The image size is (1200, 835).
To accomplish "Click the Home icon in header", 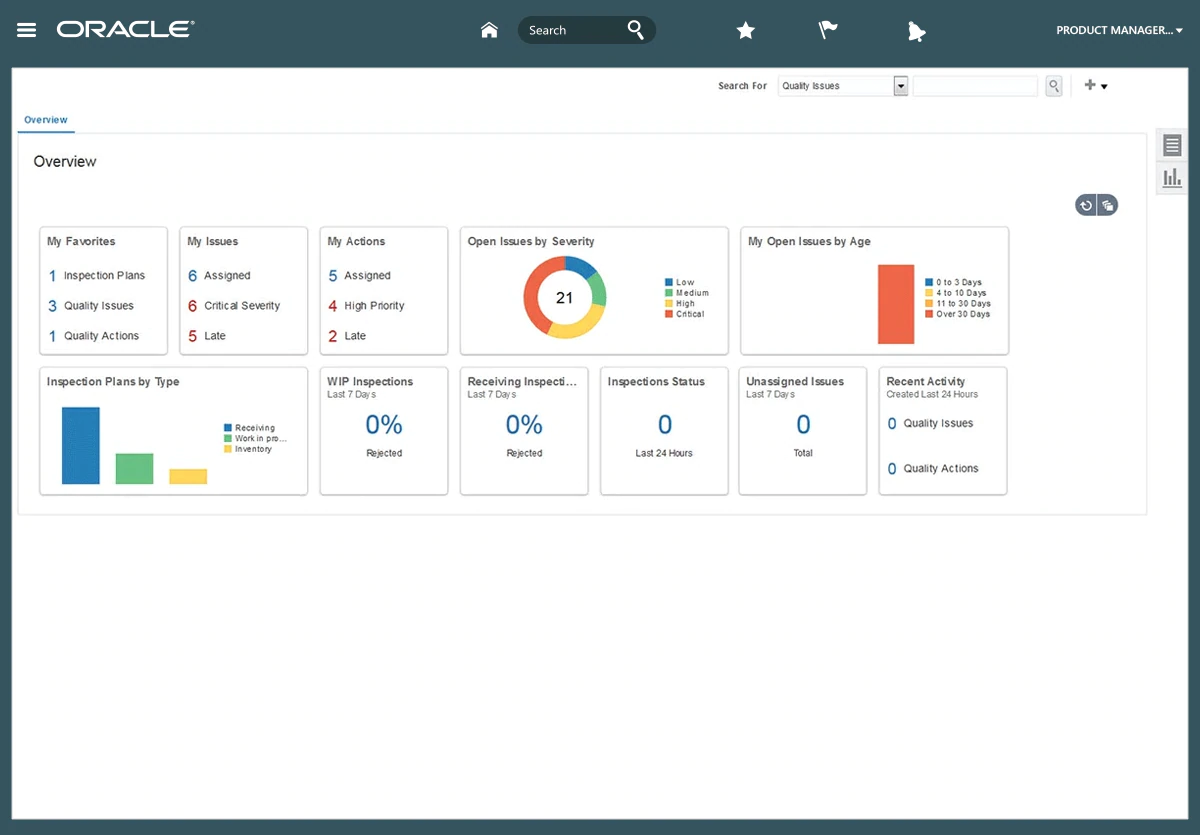I will click(489, 30).
